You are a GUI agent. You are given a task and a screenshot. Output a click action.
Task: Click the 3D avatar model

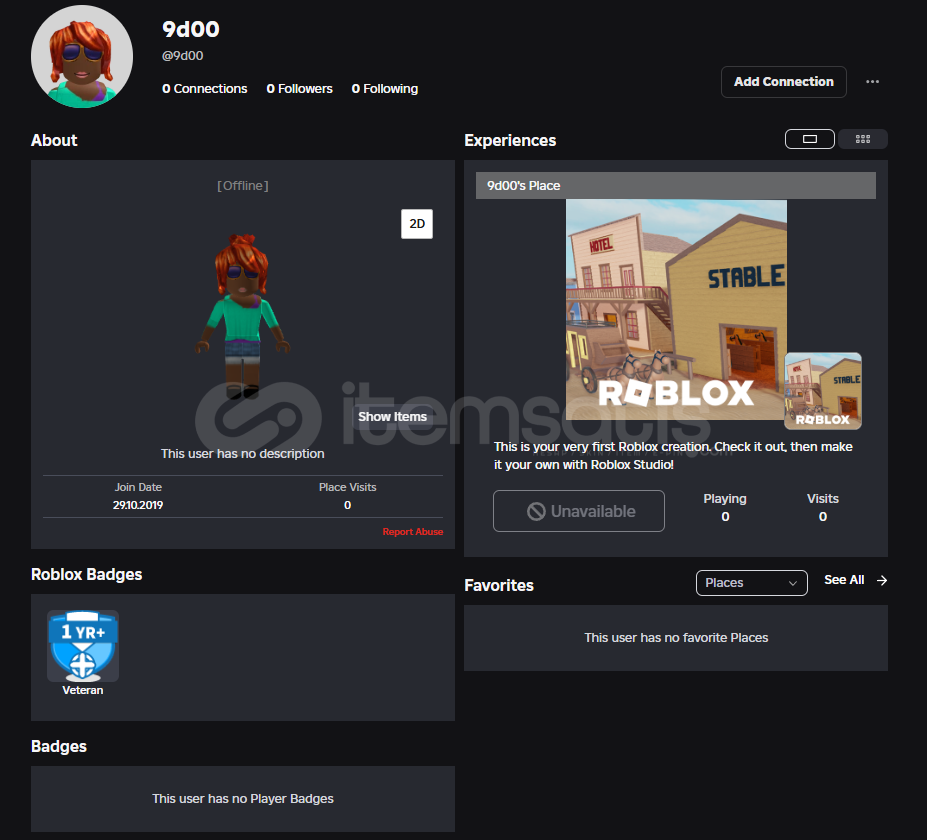click(242, 316)
